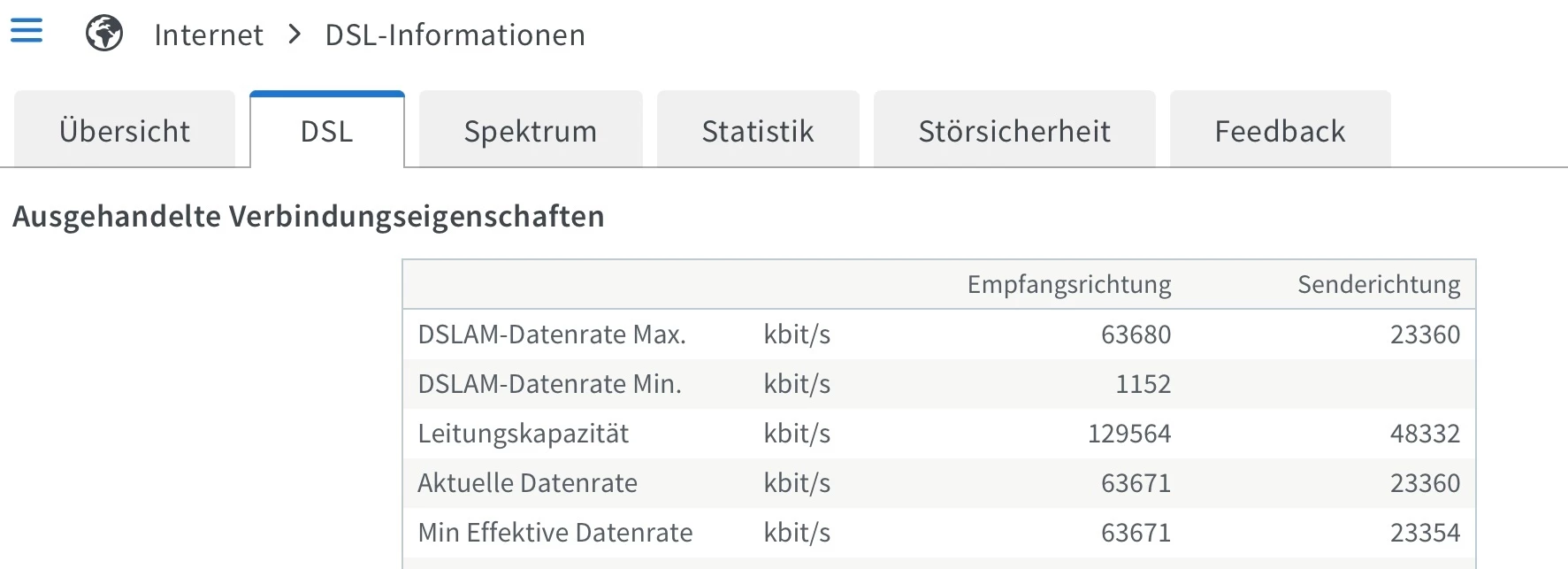
Task: Switch to the Störsicherheit tab
Action: tap(1014, 131)
